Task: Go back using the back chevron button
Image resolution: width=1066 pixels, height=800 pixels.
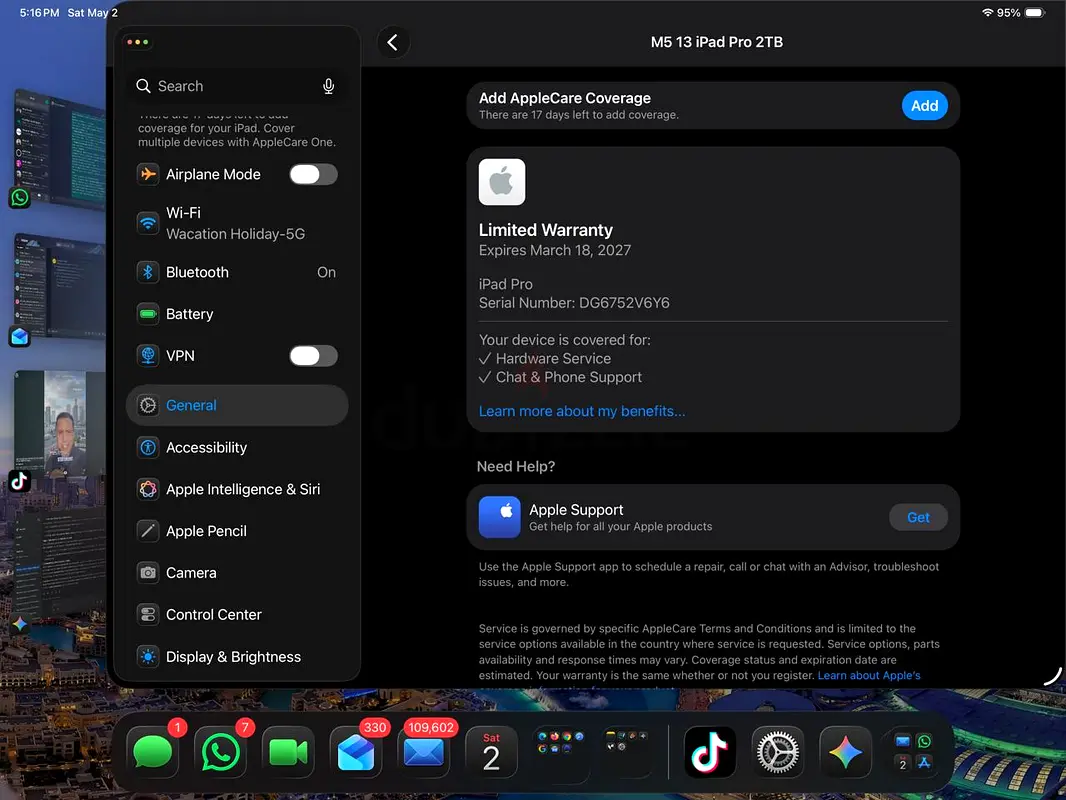Action: (393, 42)
